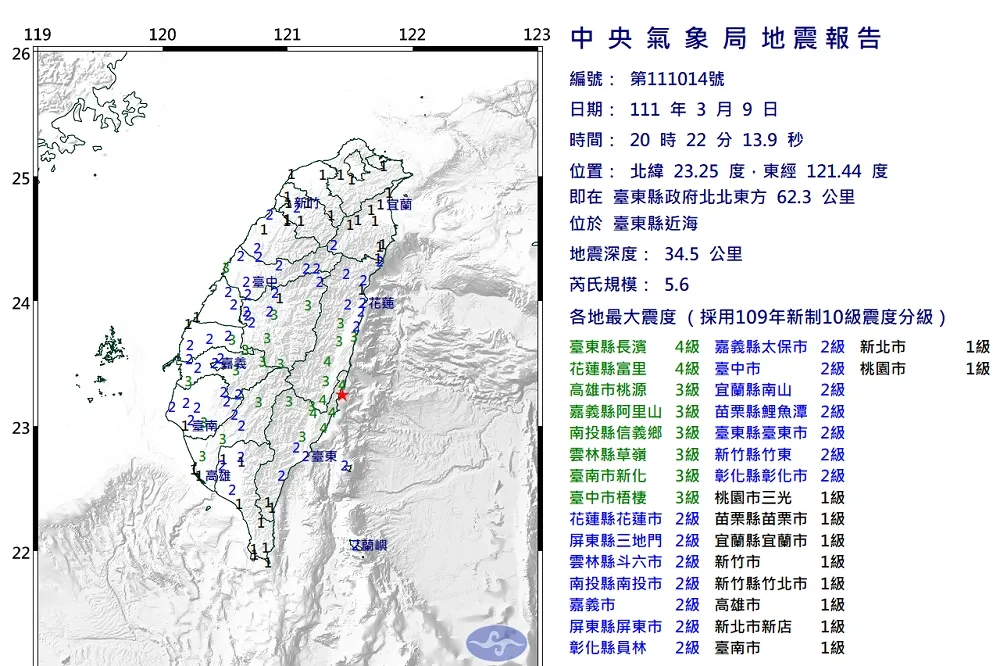
Task: Click the 苗栗縣苗栗市 1級 entry
Action: pos(780,519)
